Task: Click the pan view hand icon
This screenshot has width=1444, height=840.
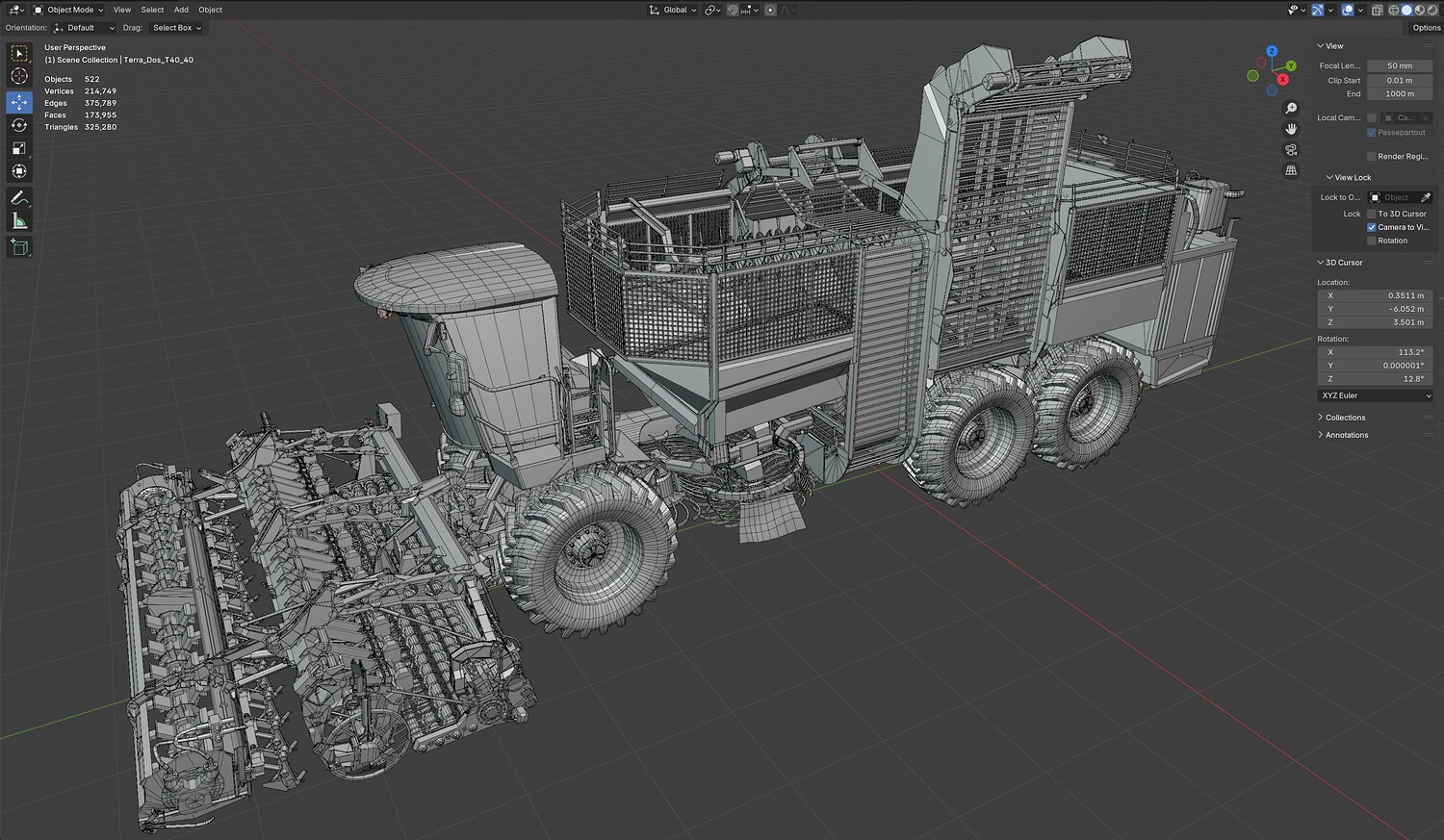Action: 1291,129
